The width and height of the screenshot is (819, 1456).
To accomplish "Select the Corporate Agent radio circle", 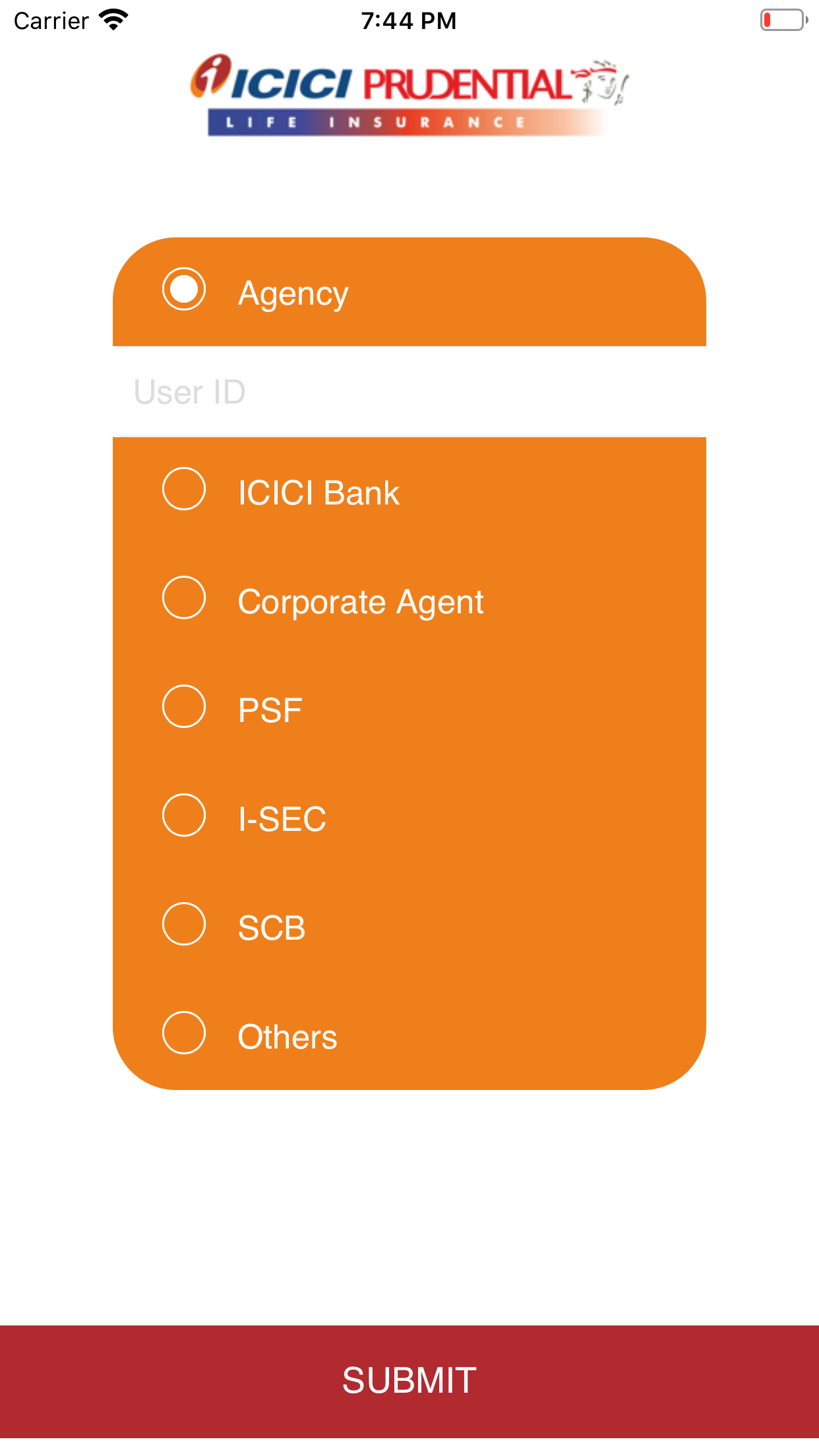I will 184,597.
